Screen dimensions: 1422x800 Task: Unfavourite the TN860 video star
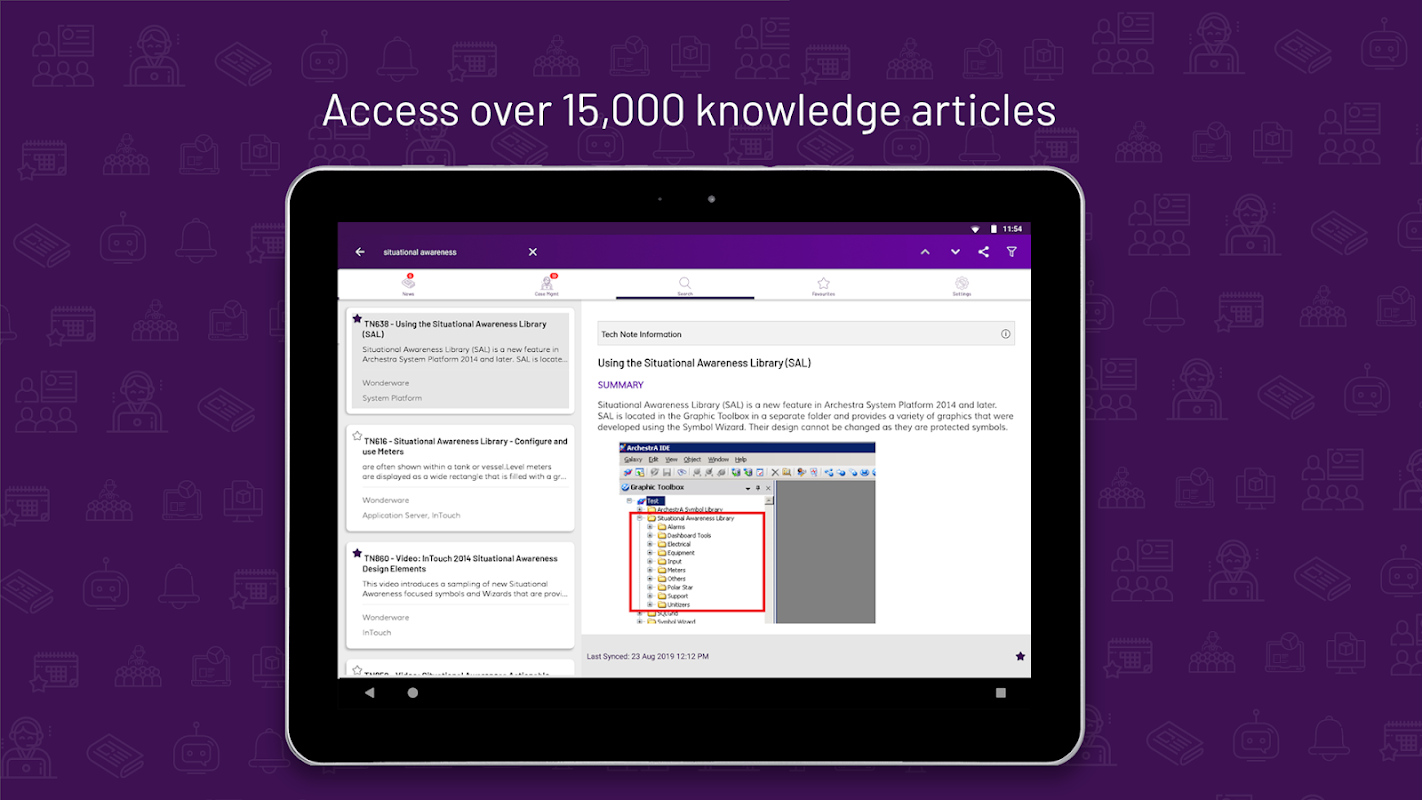point(357,553)
